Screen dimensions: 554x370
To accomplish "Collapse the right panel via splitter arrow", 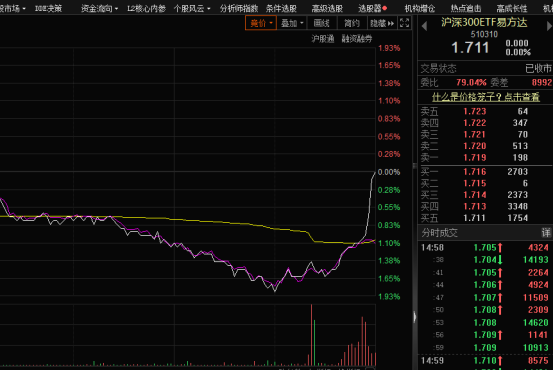I will [414, 317].
